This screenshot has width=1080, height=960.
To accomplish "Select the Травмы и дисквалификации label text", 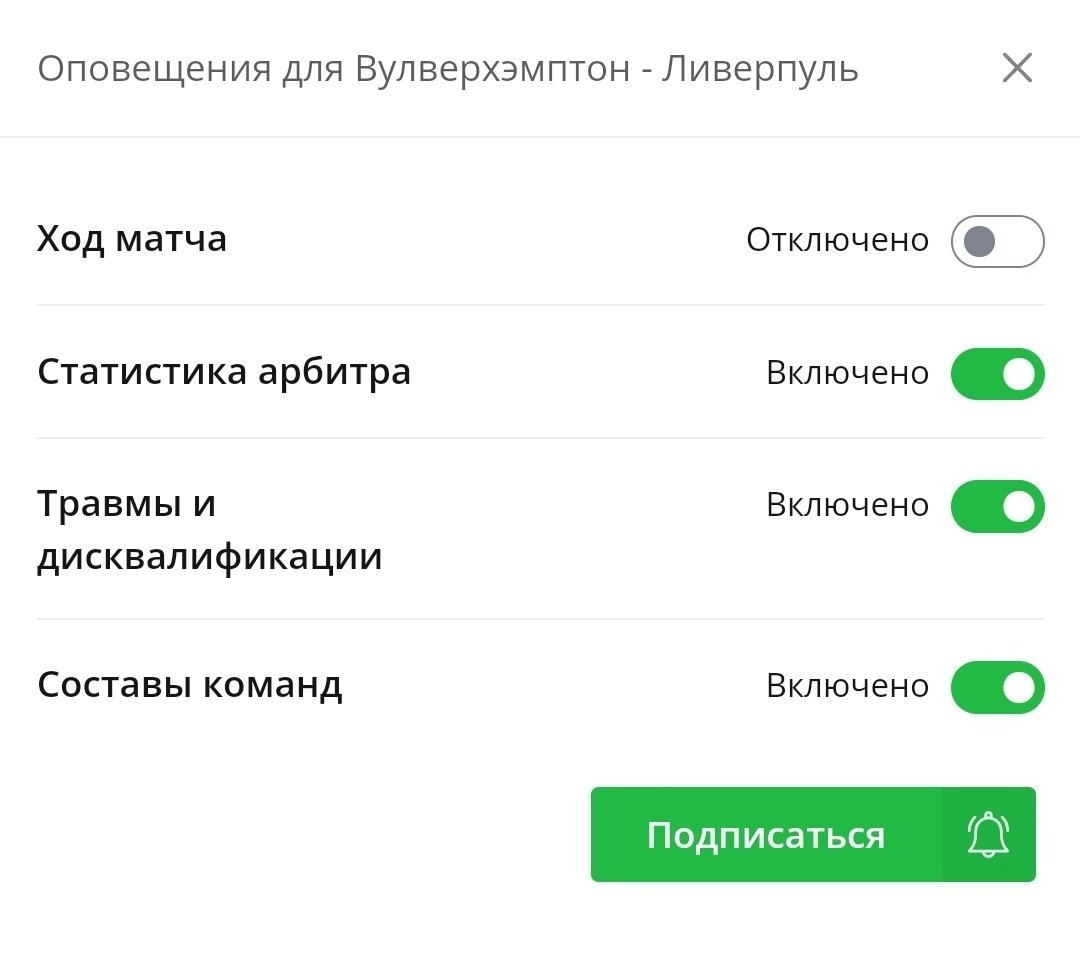I will coord(210,530).
